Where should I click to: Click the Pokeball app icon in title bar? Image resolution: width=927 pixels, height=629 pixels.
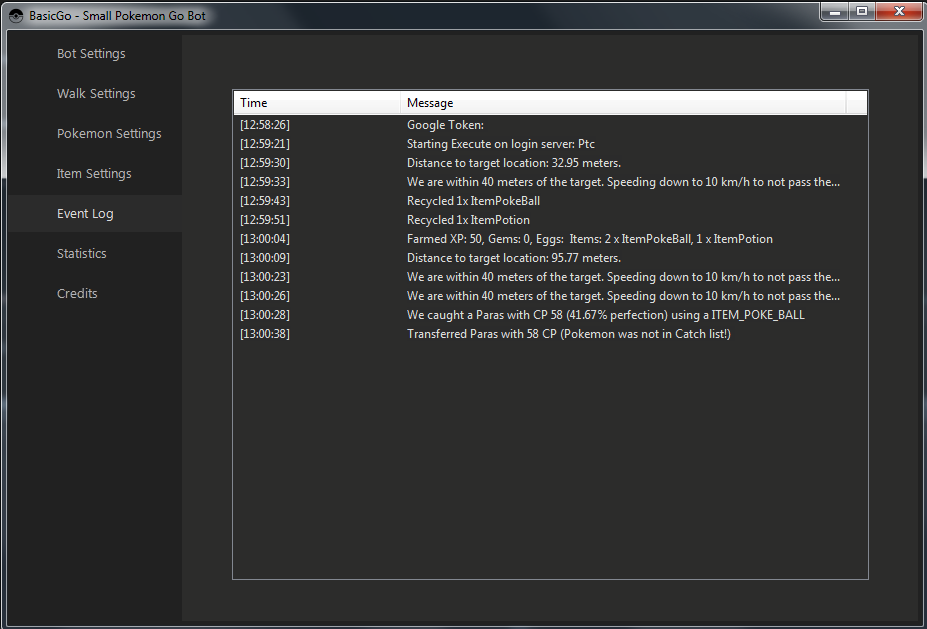click(16, 16)
